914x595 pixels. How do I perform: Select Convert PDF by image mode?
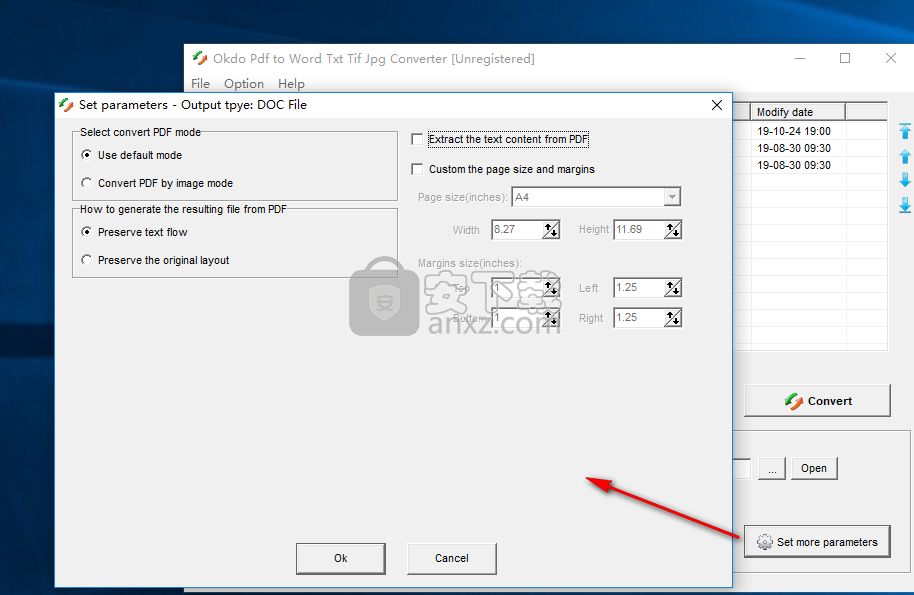tap(87, 183)
